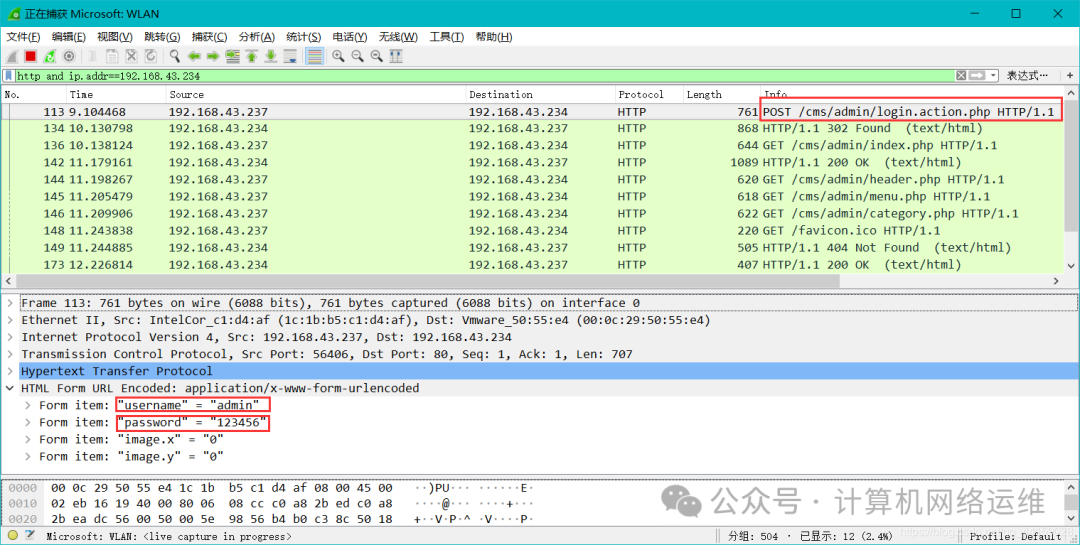The height and width of the screenshot is (545, 1080).
Task: Stop the running packet capture
Action: [30, 57]
